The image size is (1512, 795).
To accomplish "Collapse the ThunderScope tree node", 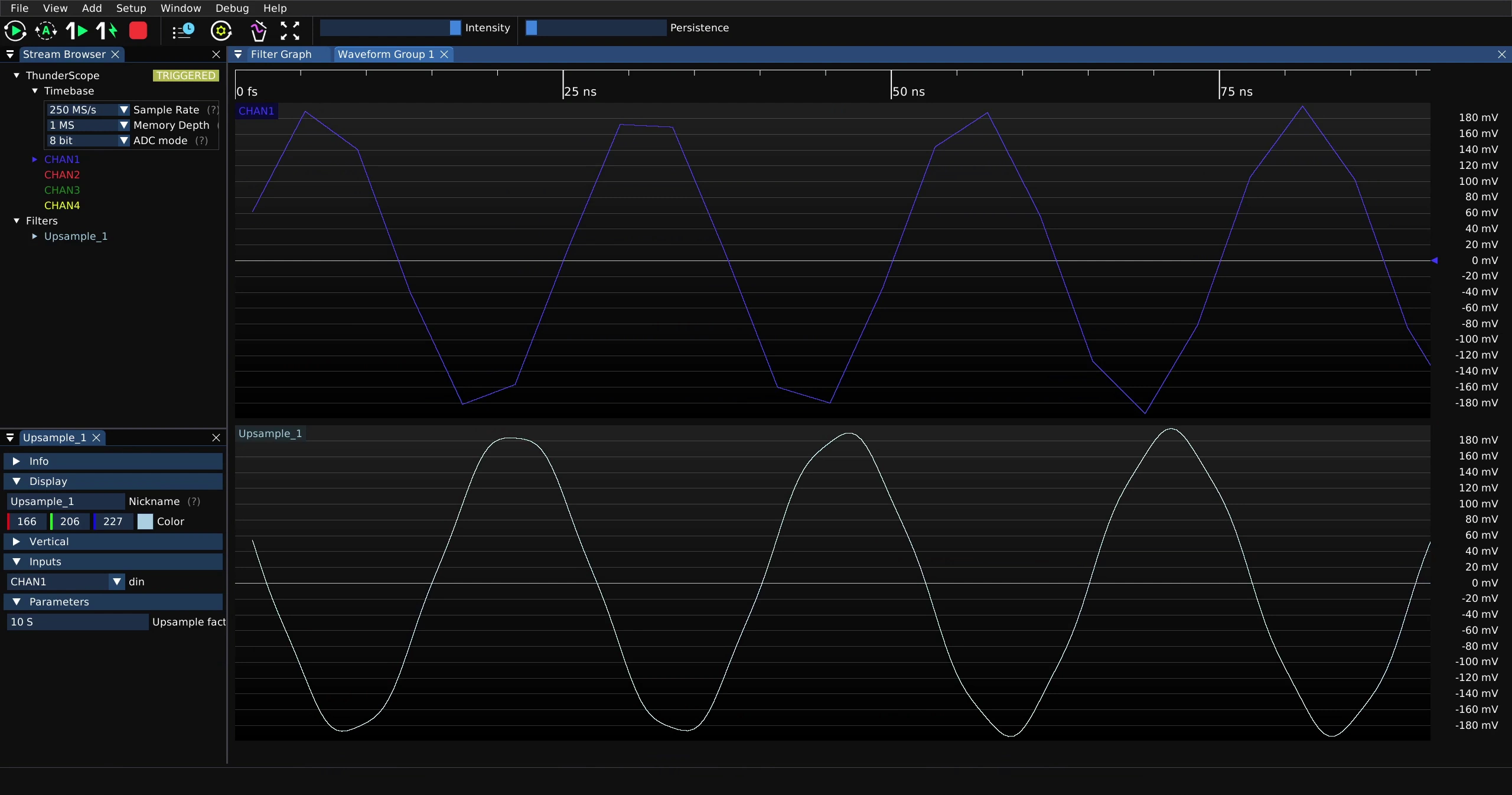I will coord(17,76).
